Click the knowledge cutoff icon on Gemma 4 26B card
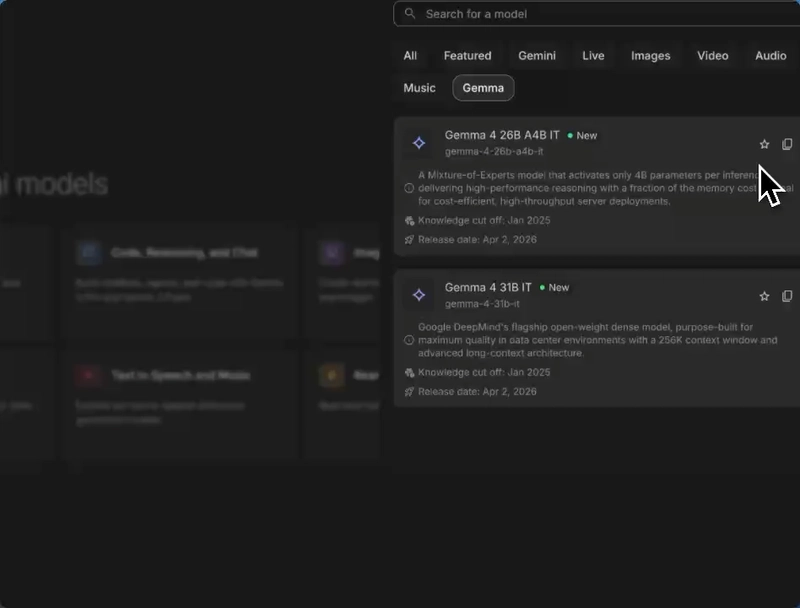 tap(409, 220)
